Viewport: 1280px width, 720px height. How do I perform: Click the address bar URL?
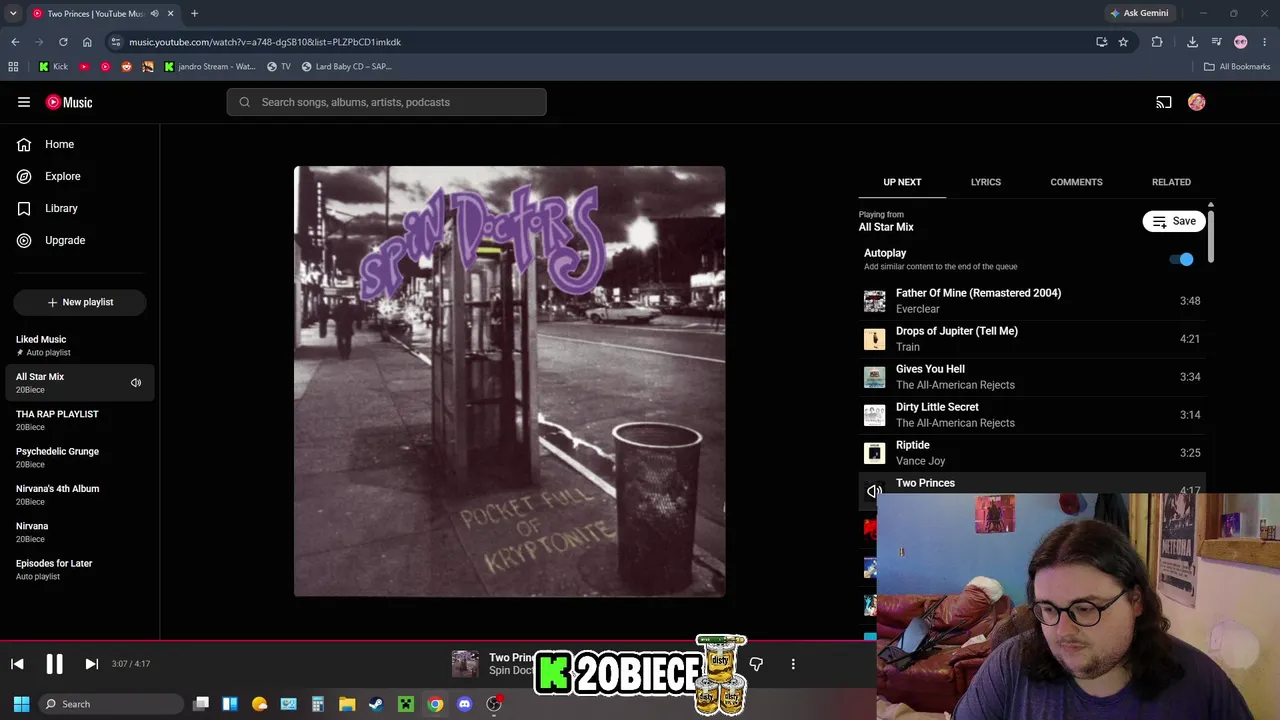[x=265, y=42]
